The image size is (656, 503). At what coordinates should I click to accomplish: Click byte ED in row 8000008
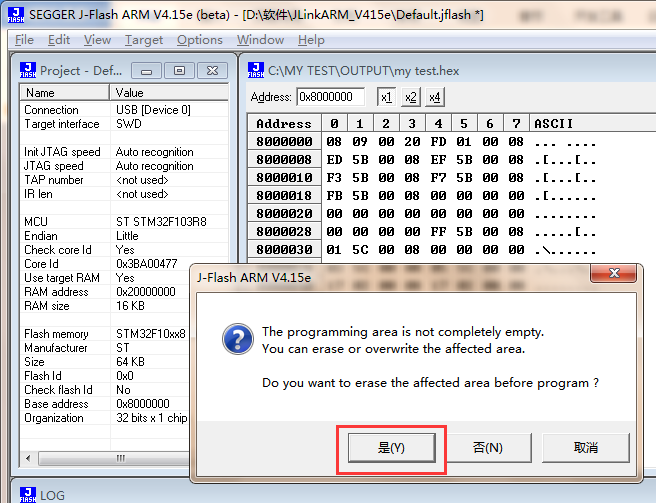click(x=334, y=160)
